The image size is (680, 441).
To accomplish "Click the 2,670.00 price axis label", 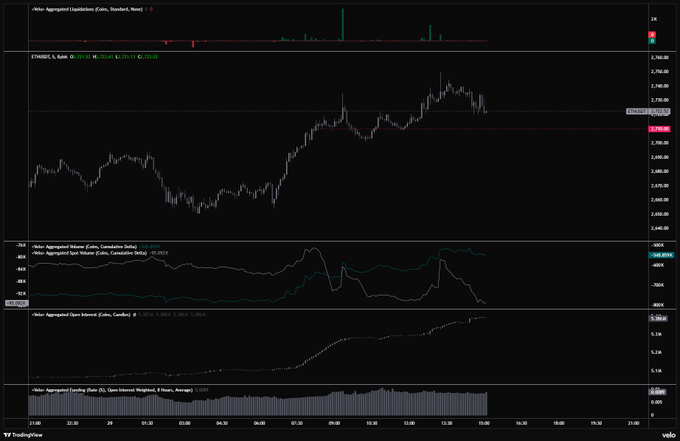I will pyautogui.click(x=659, y=186).
